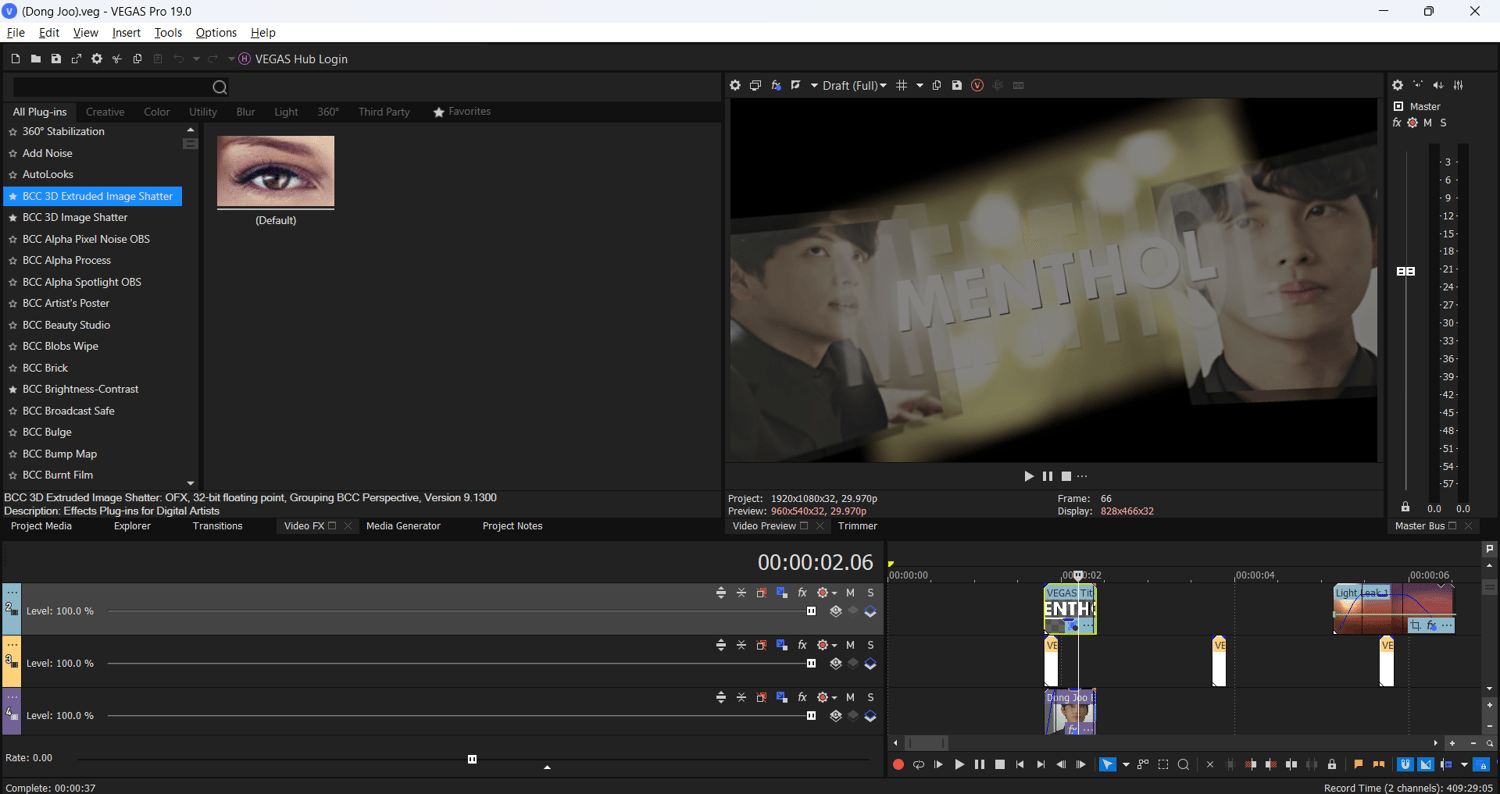Viewport: 1500px width, 794px height.
Task: Expand the overlays grid dropdown arrow
Action: click(920, 86)
